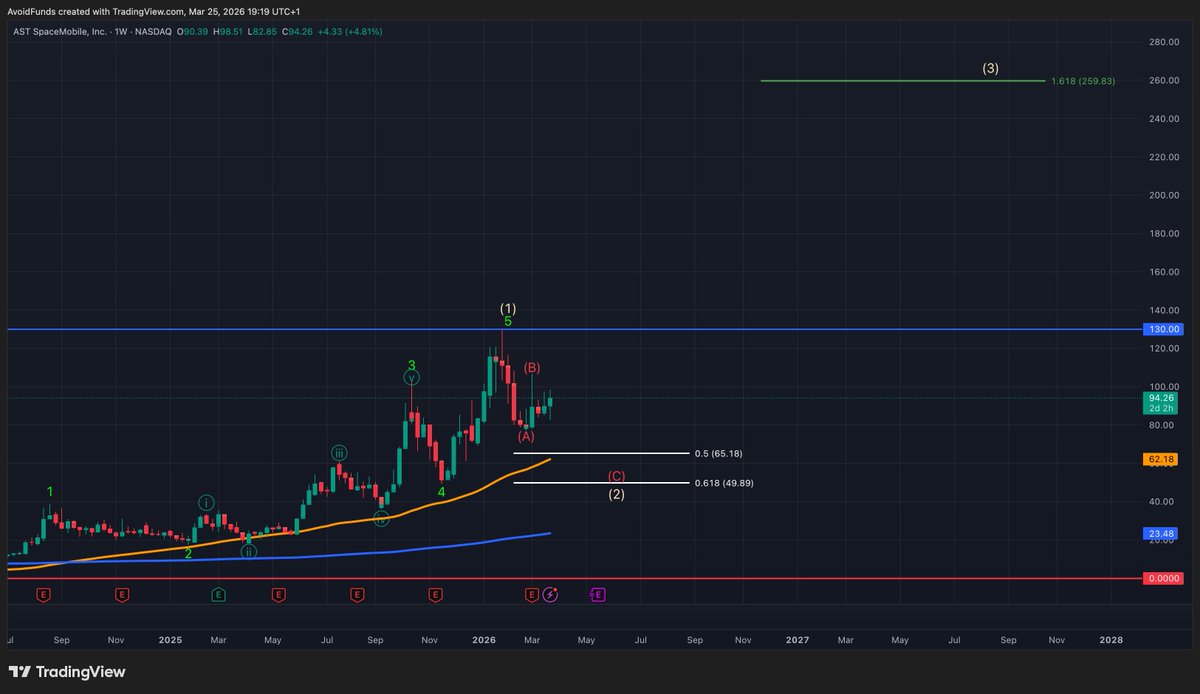1200x694 pixels.
Task: Click the green wave 3 label
Action: pyautogui.click(x=411, y=366)
